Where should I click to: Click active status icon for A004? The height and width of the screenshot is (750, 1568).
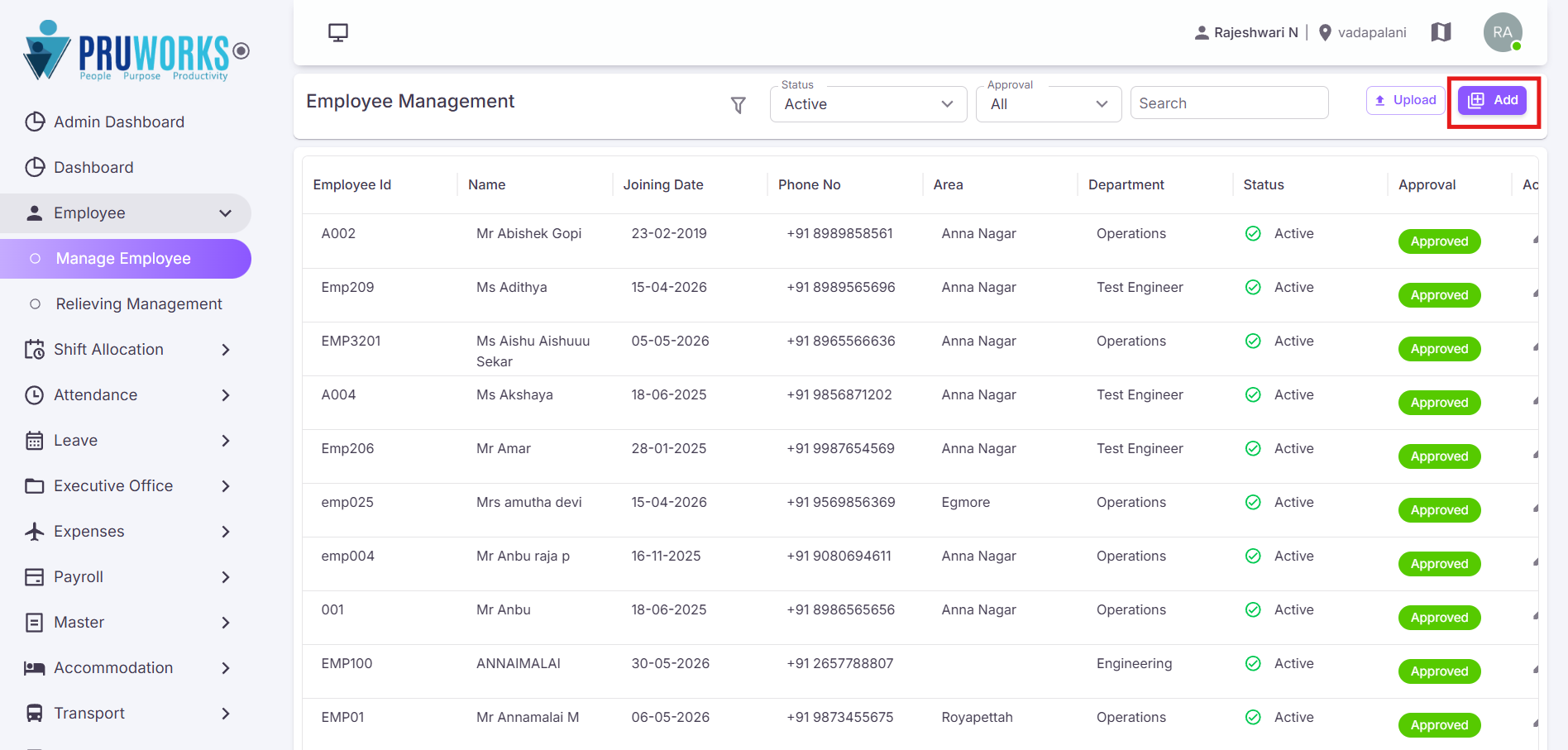[1253, 394]
